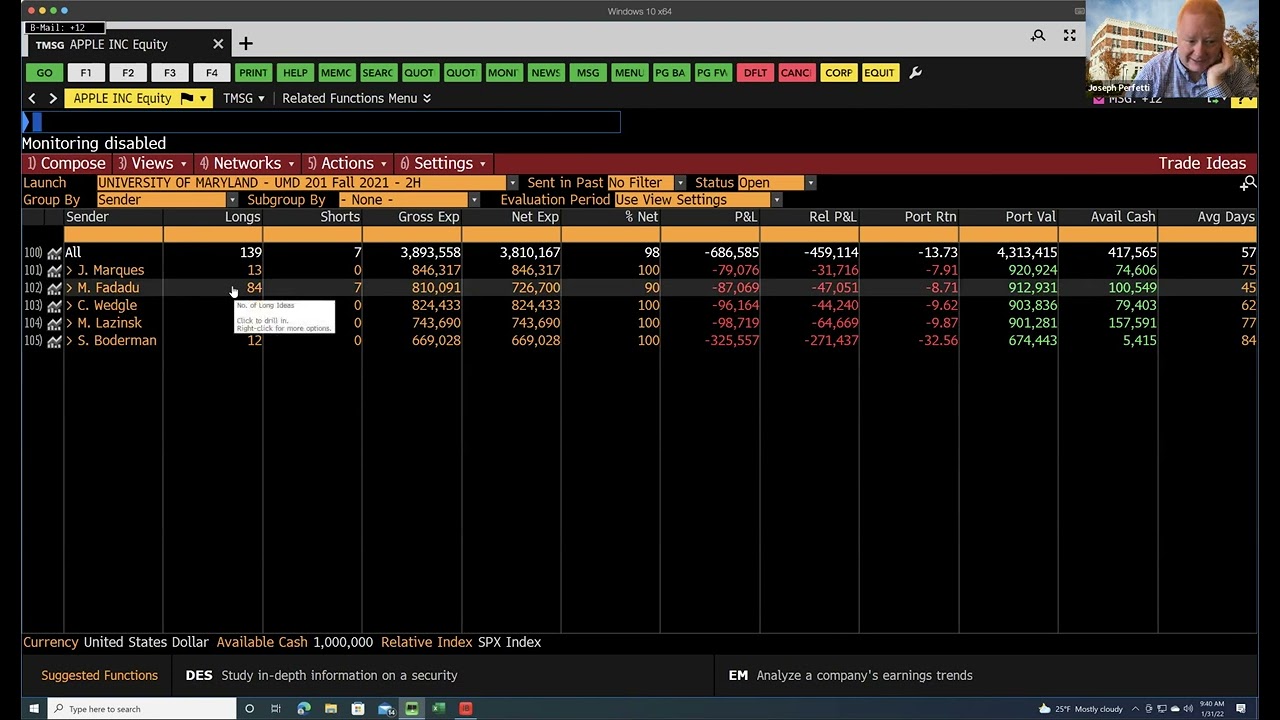Select the TMSG APPLE INC Equity tab
The height and width of the screenshot is (720, 1280).
[x=130, y=44]
